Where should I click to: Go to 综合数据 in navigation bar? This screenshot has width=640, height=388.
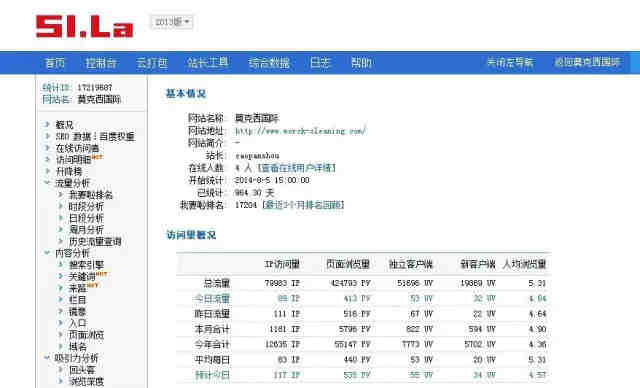point(269,63)
